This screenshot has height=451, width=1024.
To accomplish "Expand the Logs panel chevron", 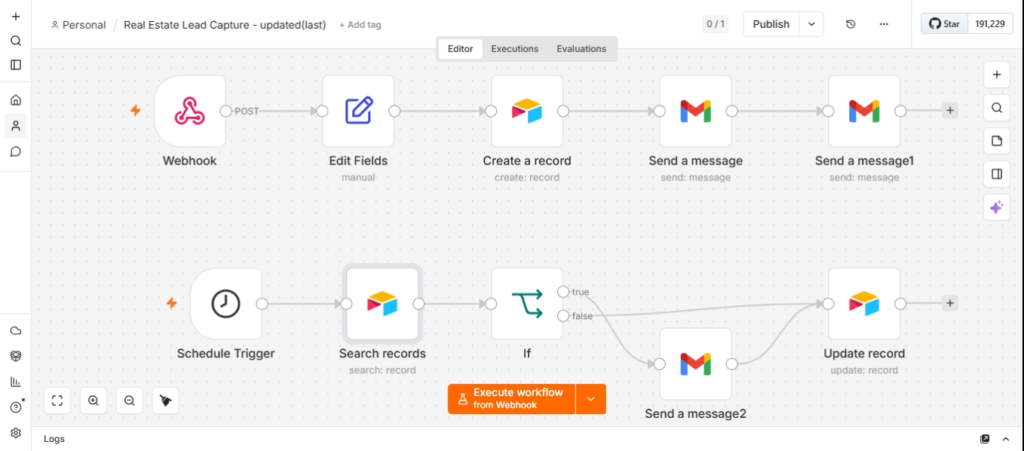I will pyautogui.click(x=1005, y=439).
